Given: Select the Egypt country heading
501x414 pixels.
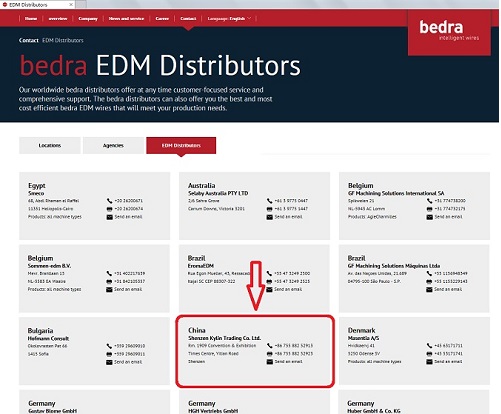Looking at the screenshot, I should point(37,186).
